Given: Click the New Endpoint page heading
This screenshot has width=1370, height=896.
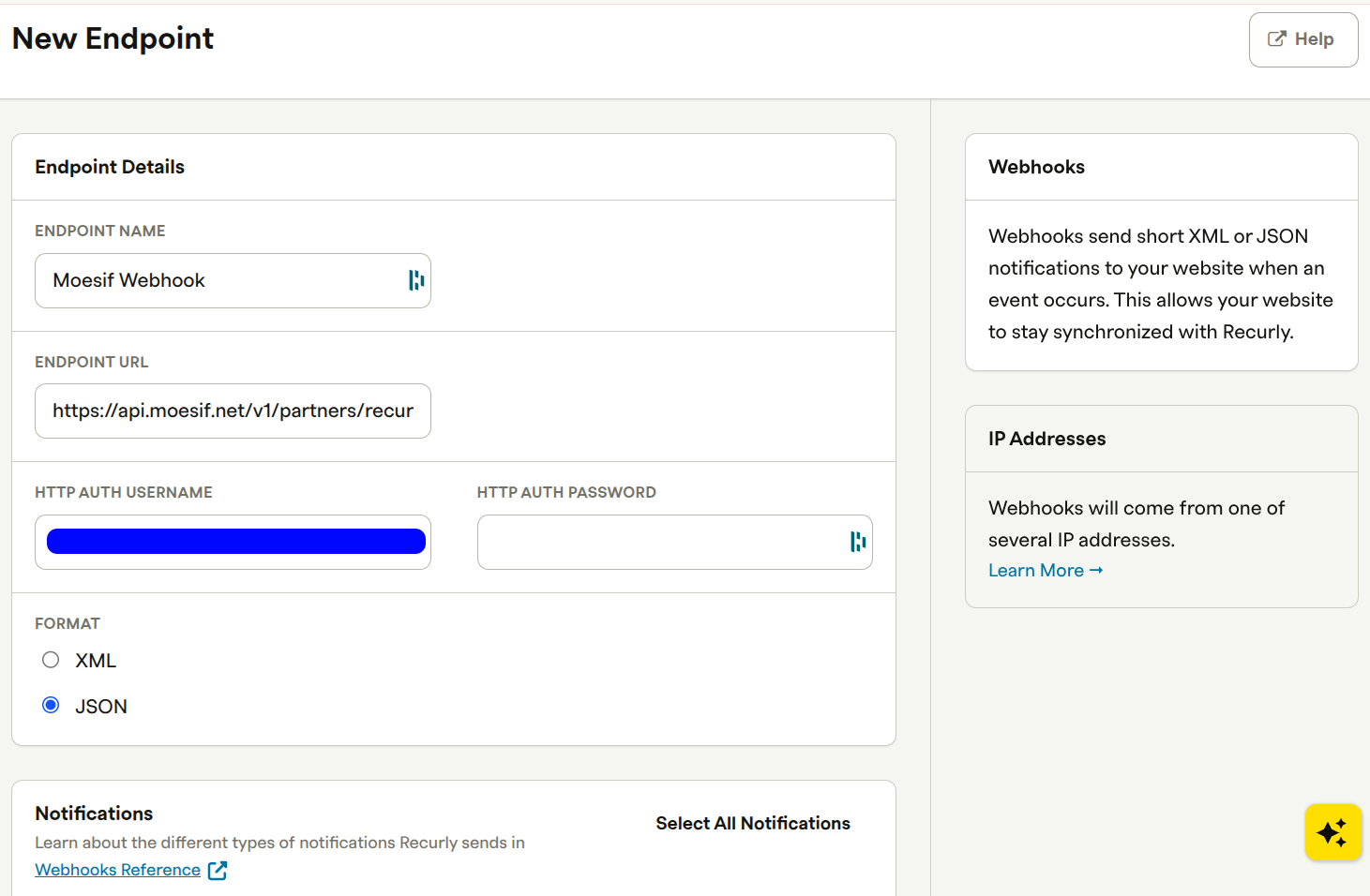Looking at the screenshot, I should click(x=113, y=38).
